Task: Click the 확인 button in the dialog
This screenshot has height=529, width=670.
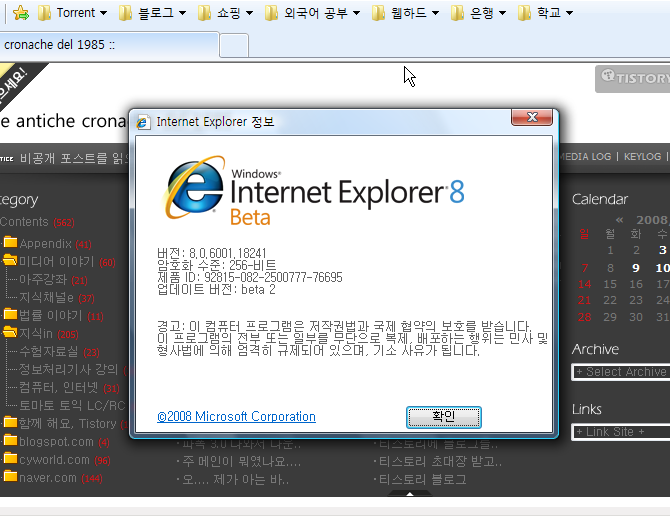Action: (x=444, y=417)
